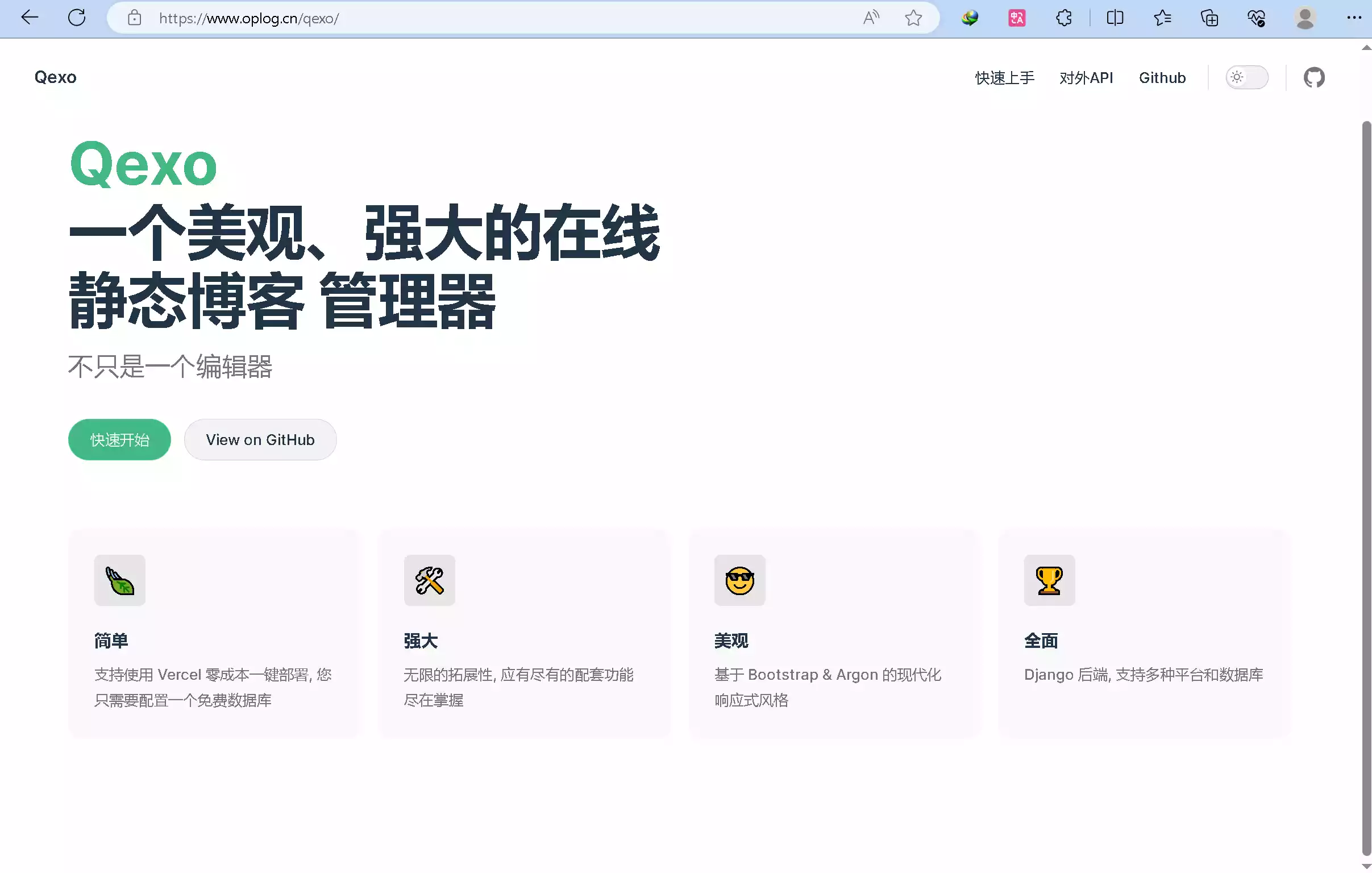Viewport: 1372px width, 873px height.
Task: Open 快速上手 nav menu item
Action: (x=1004, y=77)
